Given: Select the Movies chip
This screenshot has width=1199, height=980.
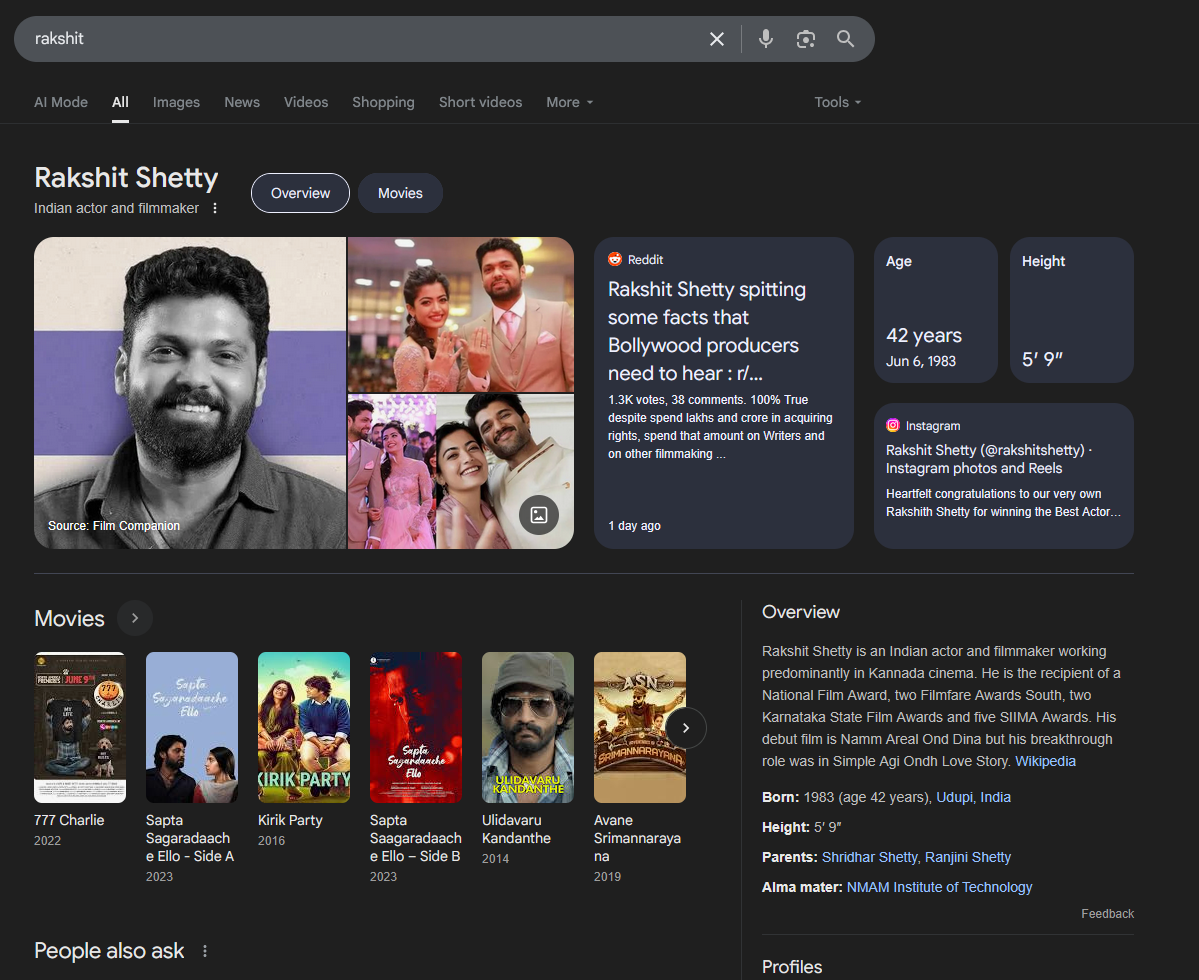Looking at the screenshot, I should (400, 193).
